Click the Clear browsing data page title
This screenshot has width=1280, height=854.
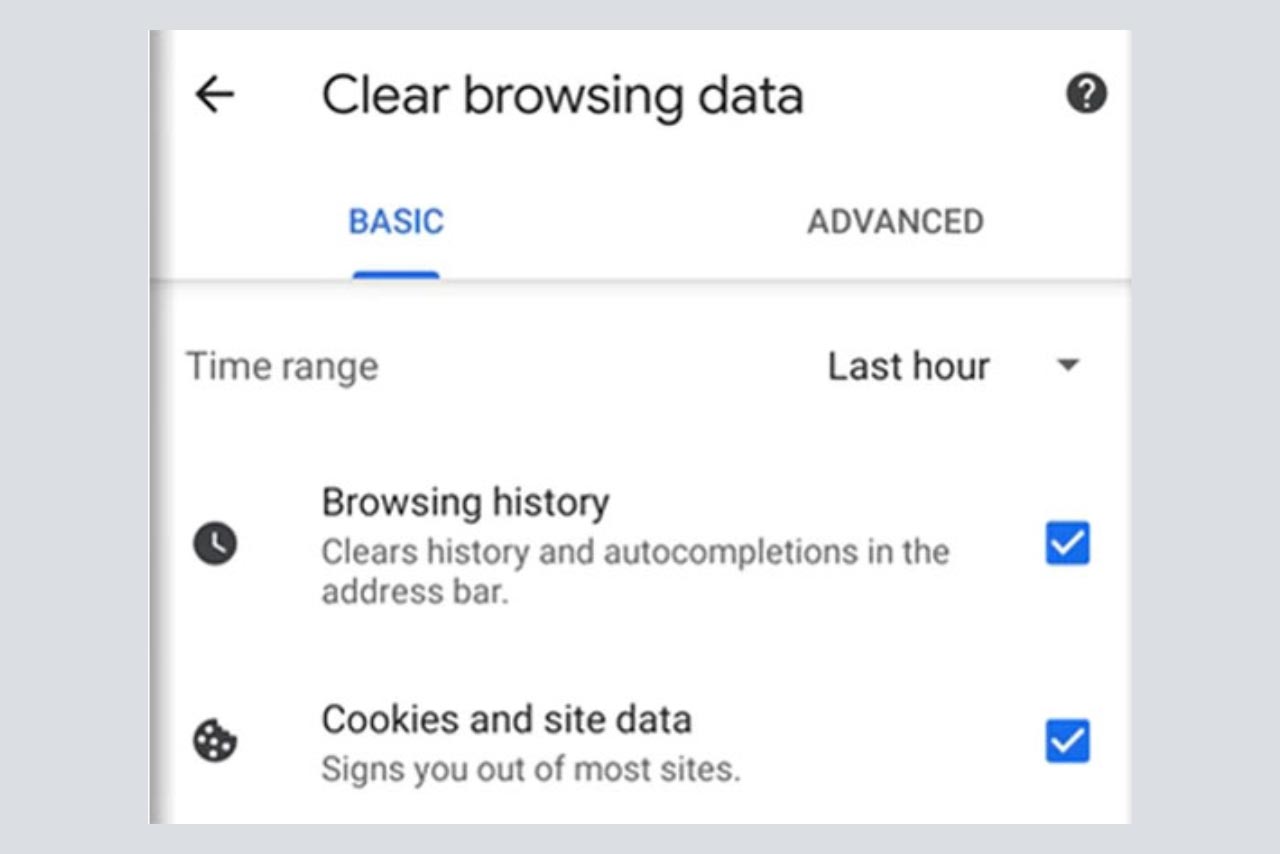pos(562,96)
